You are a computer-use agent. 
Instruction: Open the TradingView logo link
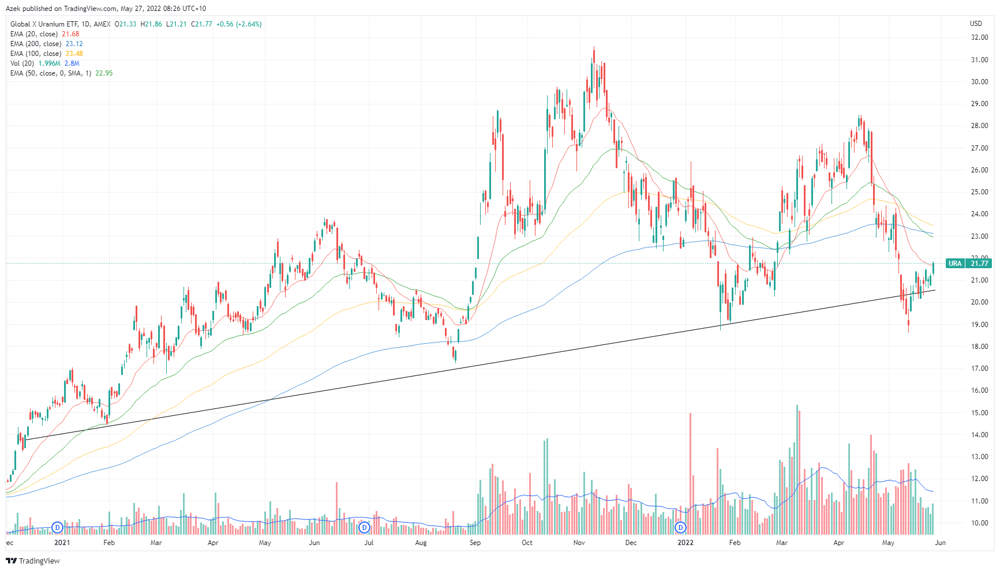(33, 561)
